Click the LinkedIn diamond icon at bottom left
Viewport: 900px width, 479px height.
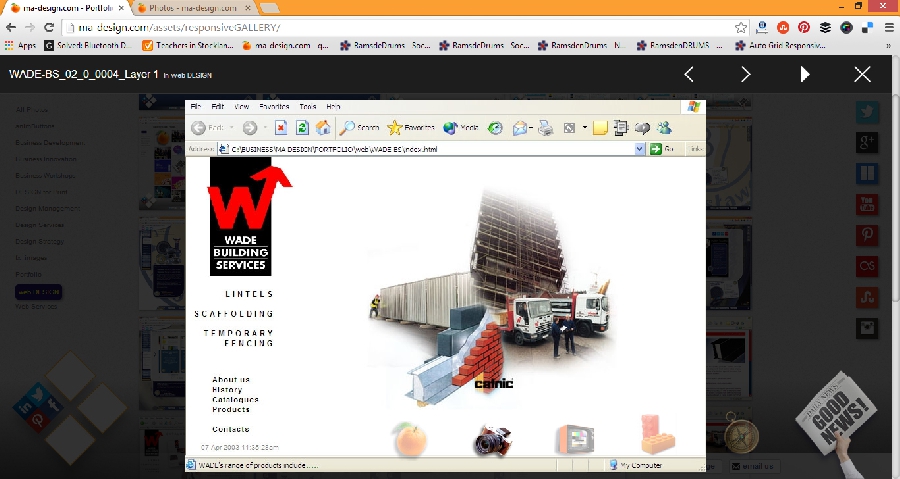(25, 407)
